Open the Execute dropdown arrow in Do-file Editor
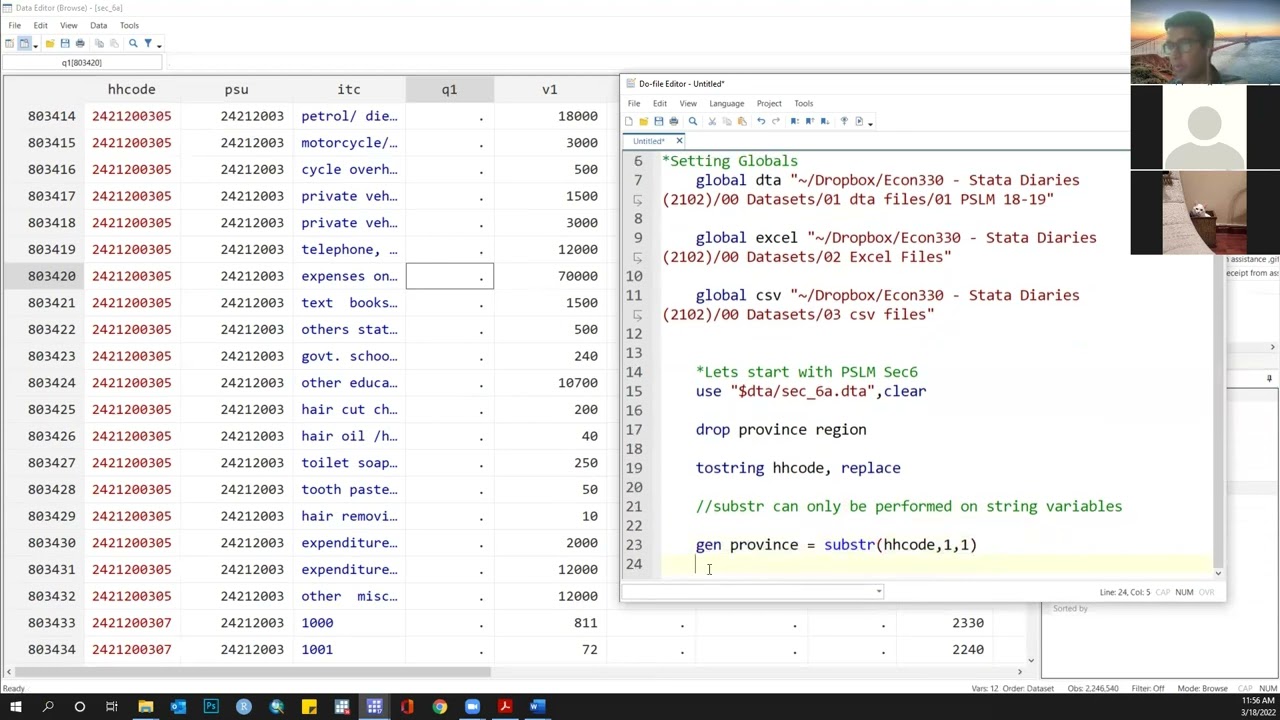1280x720 pixels. tap(870, 123)
